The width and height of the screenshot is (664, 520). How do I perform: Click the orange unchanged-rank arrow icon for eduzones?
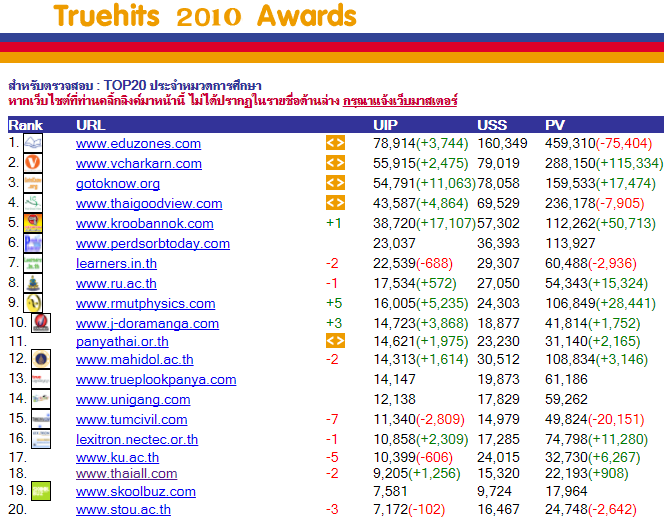tap(335, 144)
